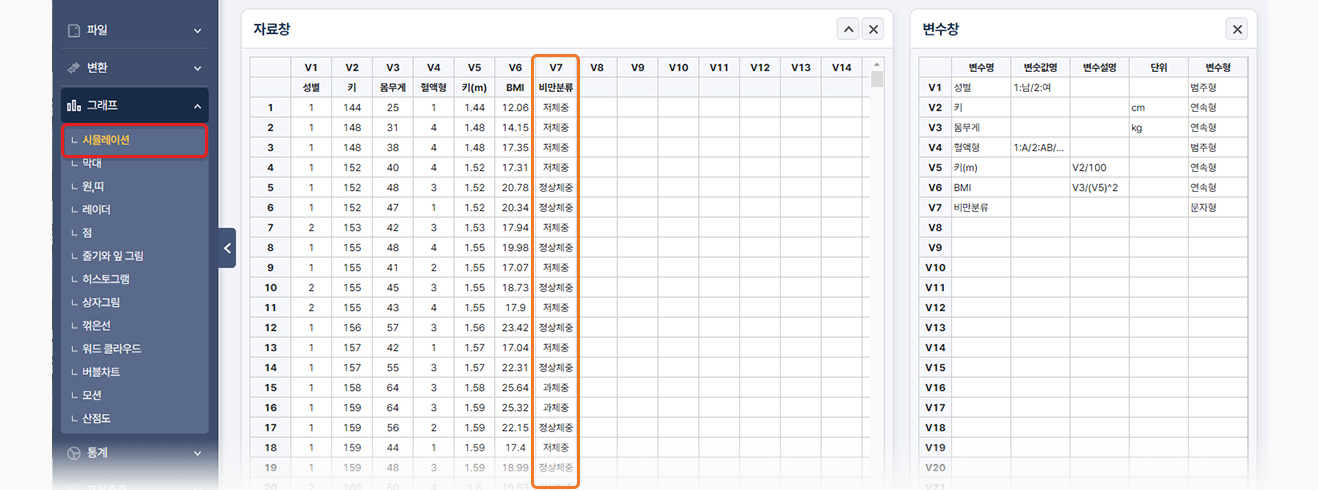The width and height of the screenshot is (1318, 490).
Task: Select 산점도 from the graph list
Action: tap(97, 418)
